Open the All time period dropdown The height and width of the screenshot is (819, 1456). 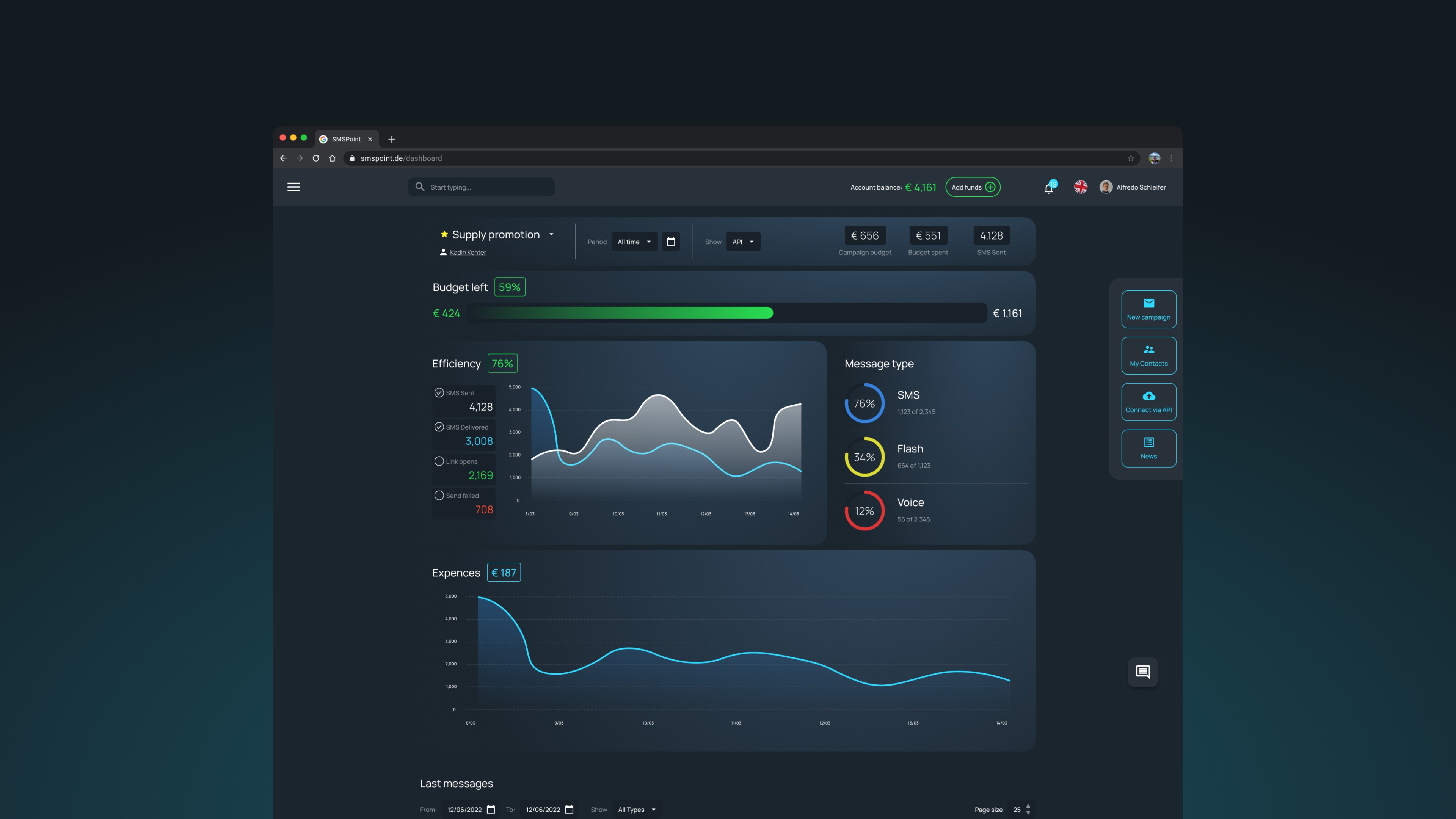pos(634,242)
